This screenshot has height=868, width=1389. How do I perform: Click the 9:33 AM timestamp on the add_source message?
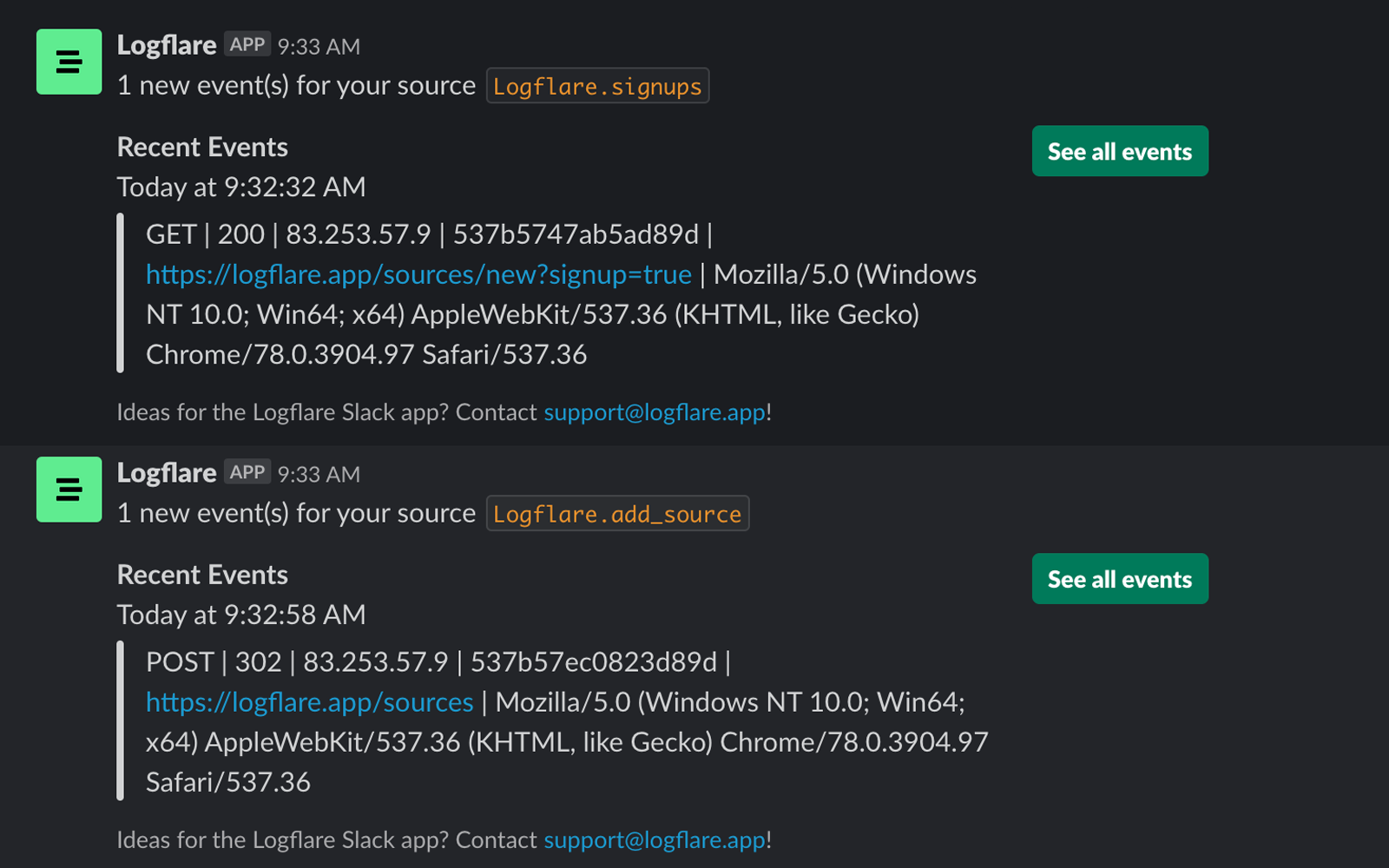[319, 475]
